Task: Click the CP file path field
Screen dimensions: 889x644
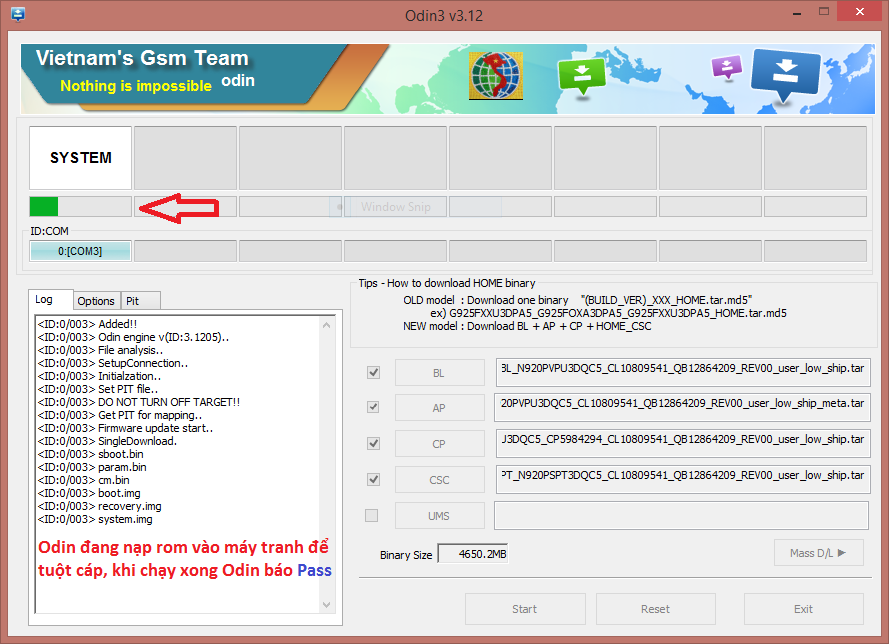Action: point(683,443)
